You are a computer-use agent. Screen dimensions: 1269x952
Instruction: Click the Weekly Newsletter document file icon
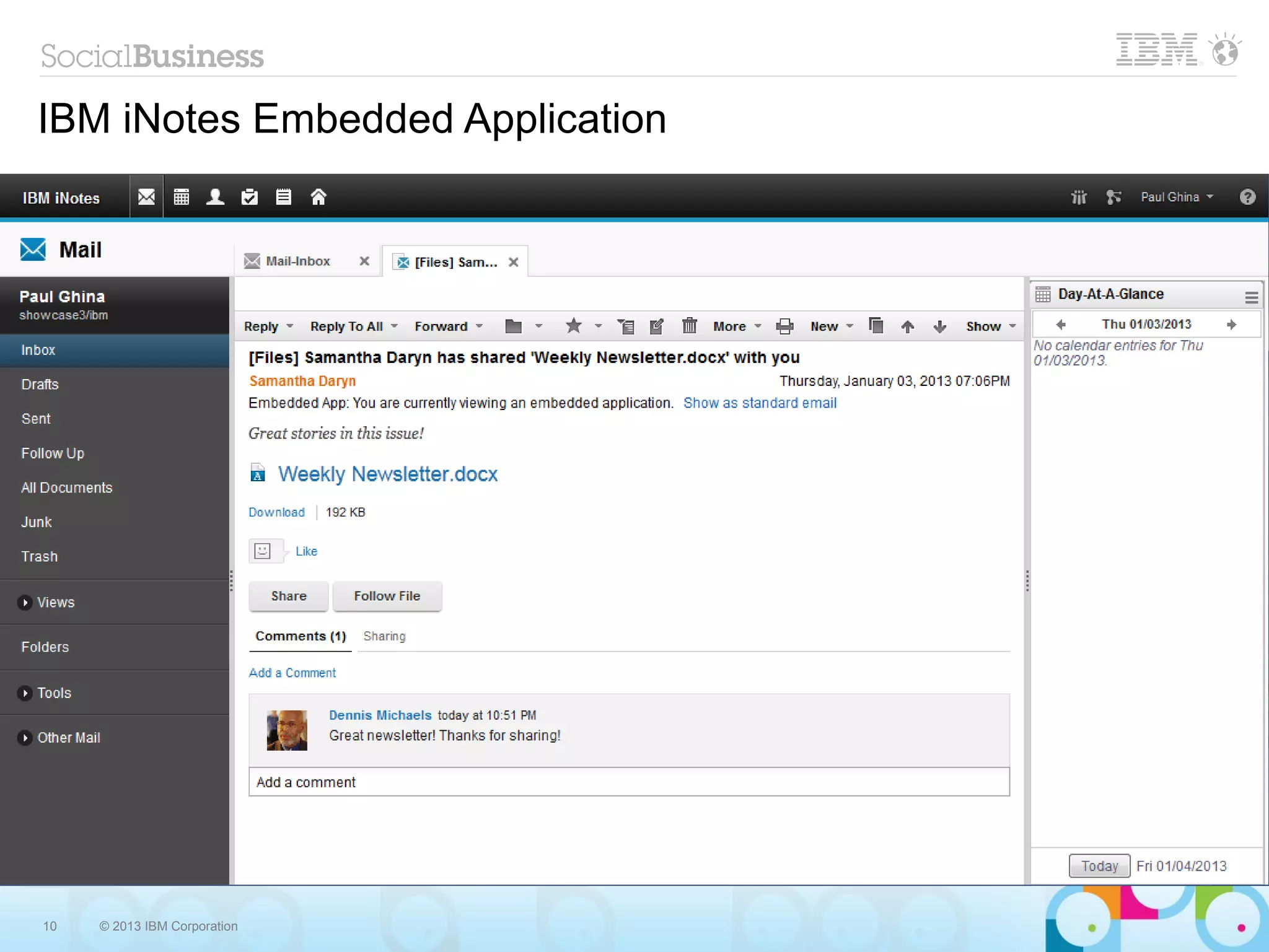click(258, 473)
